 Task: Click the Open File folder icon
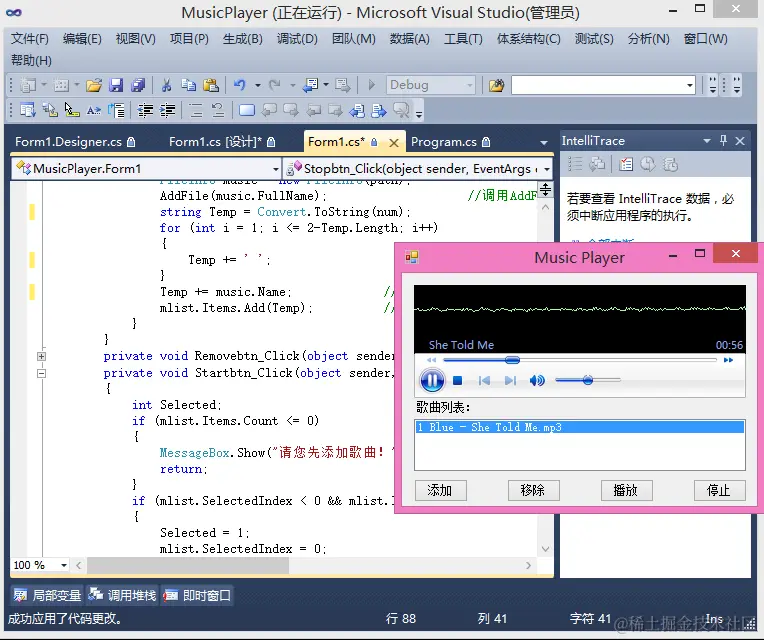[94, 85]
